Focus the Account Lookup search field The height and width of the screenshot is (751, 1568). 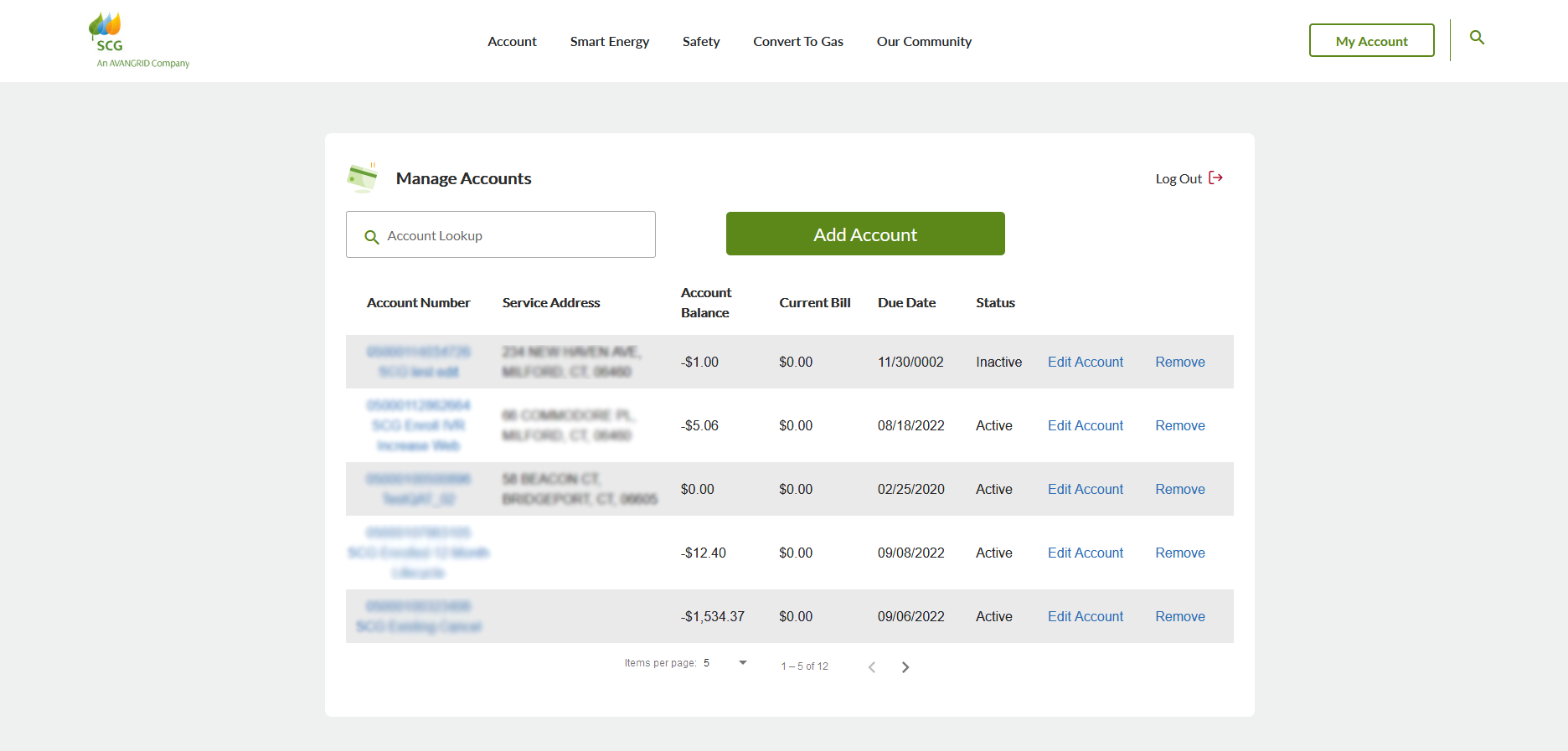511,235
